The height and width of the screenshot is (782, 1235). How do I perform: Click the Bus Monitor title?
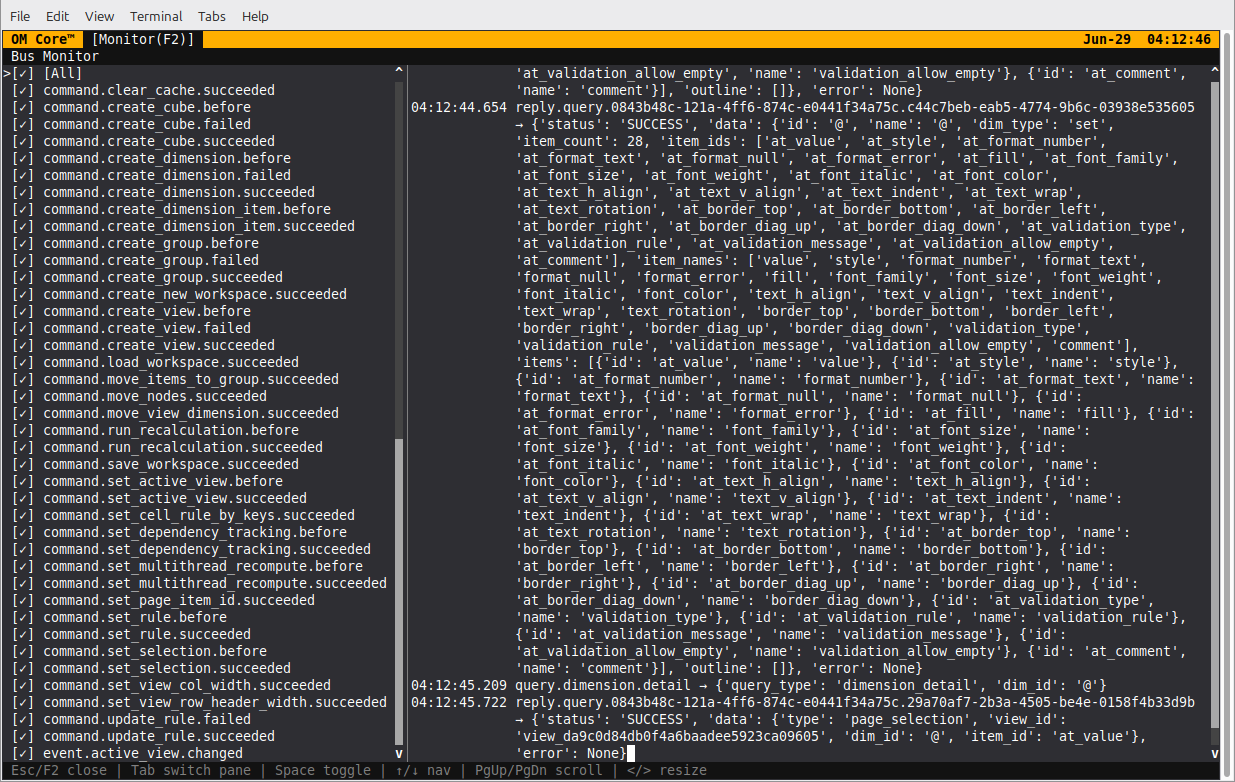tap(55, 56)
